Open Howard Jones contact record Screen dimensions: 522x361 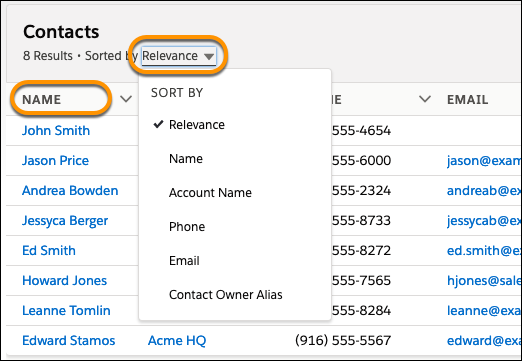pyautogui.click(x=64, y=280)
